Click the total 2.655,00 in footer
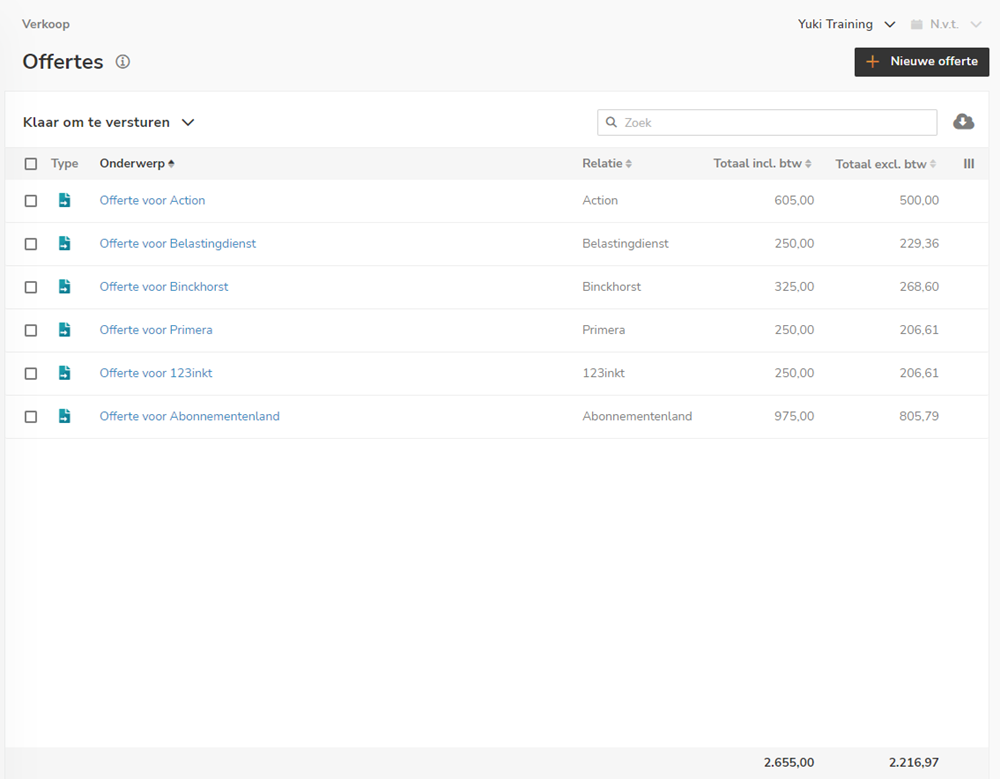The height and width of the screenshot is (779, 1000). [x=789, y=762]
